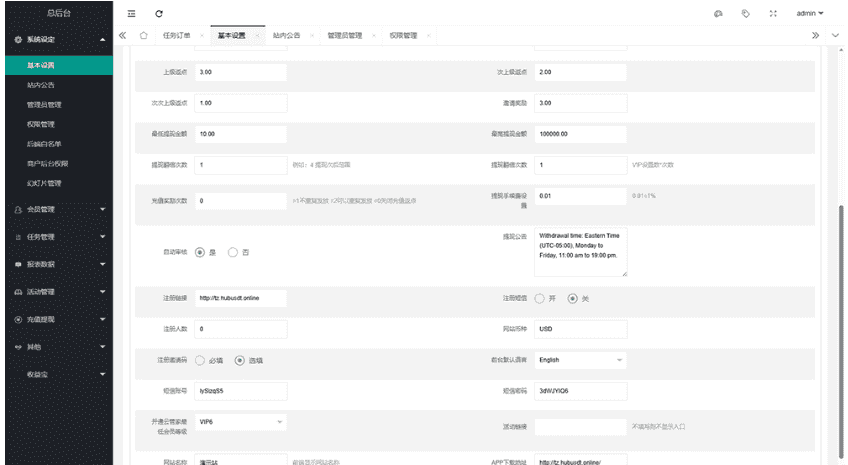Select 开 for 注册短信
848x465 pixels.
click(540, 298)
